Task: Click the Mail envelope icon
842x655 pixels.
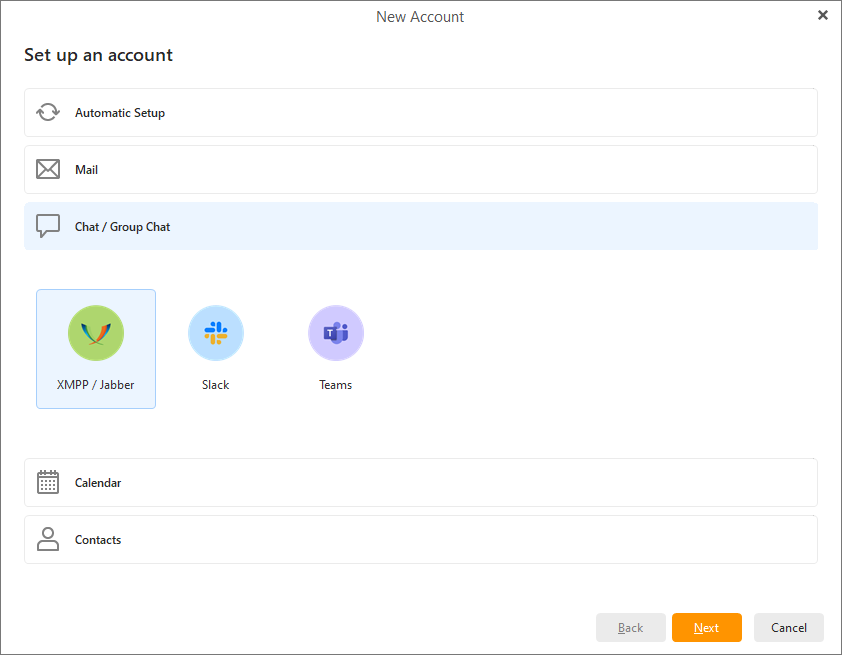Action: (x=48, y=169)
